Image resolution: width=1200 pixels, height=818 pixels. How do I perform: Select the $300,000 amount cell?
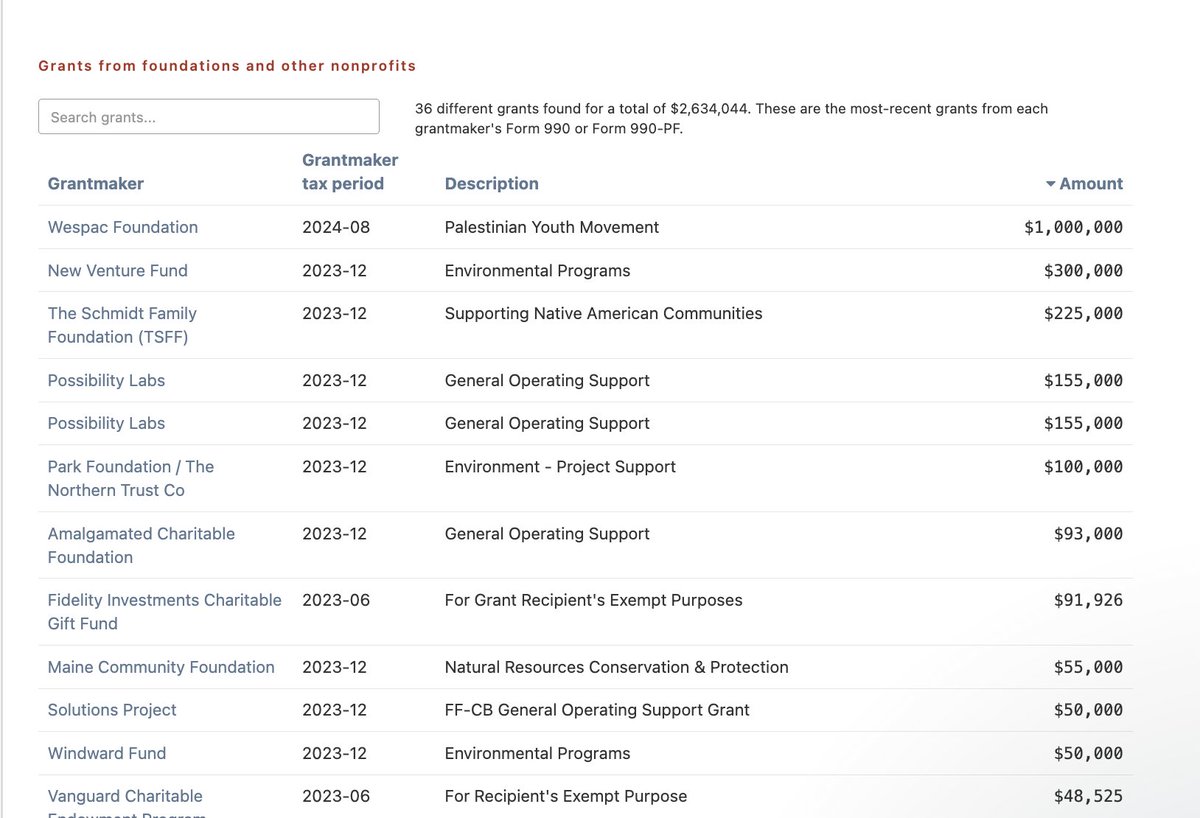click(1083, 270)
